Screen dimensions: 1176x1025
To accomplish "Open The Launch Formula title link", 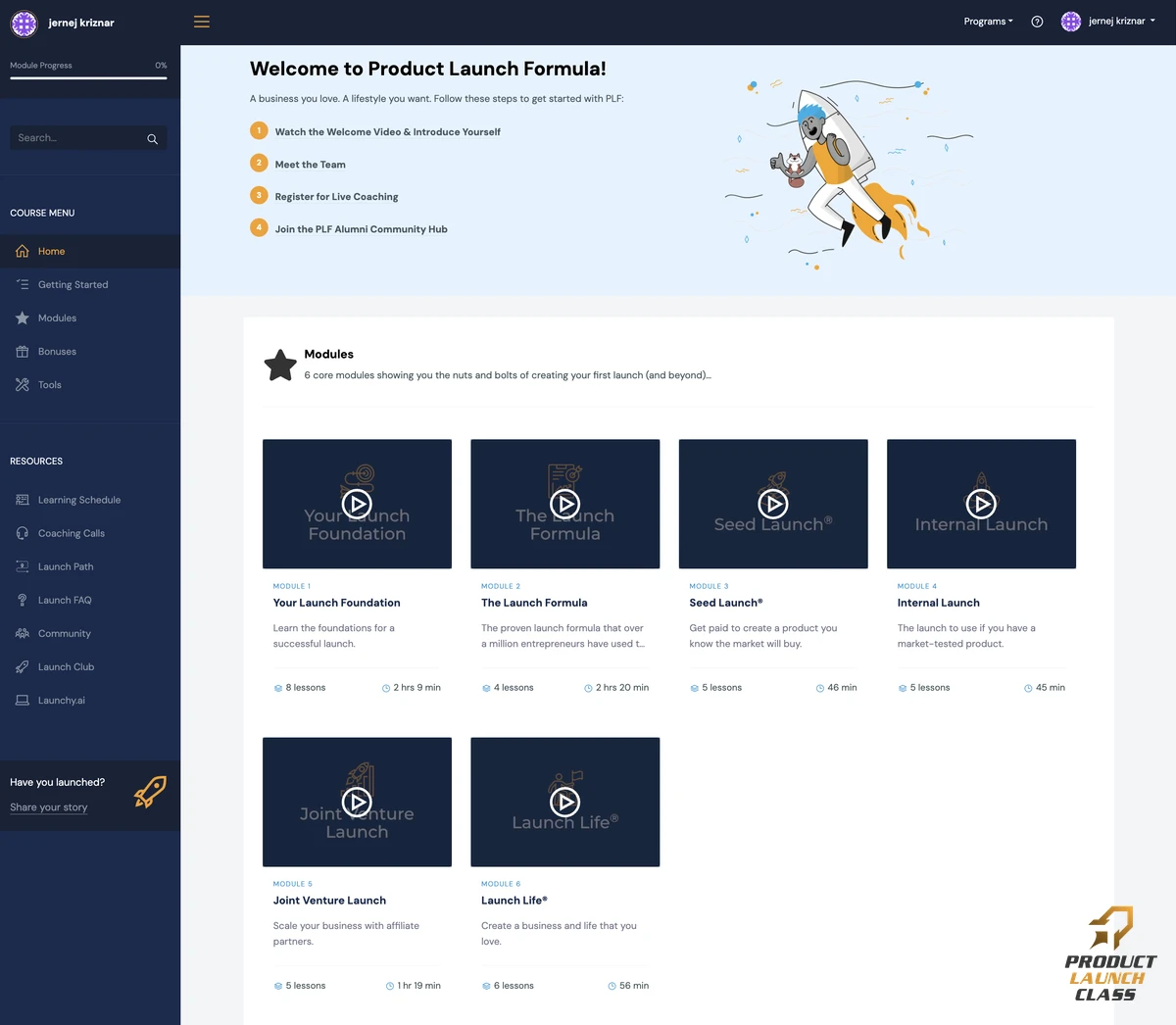I will coord(534,603).
